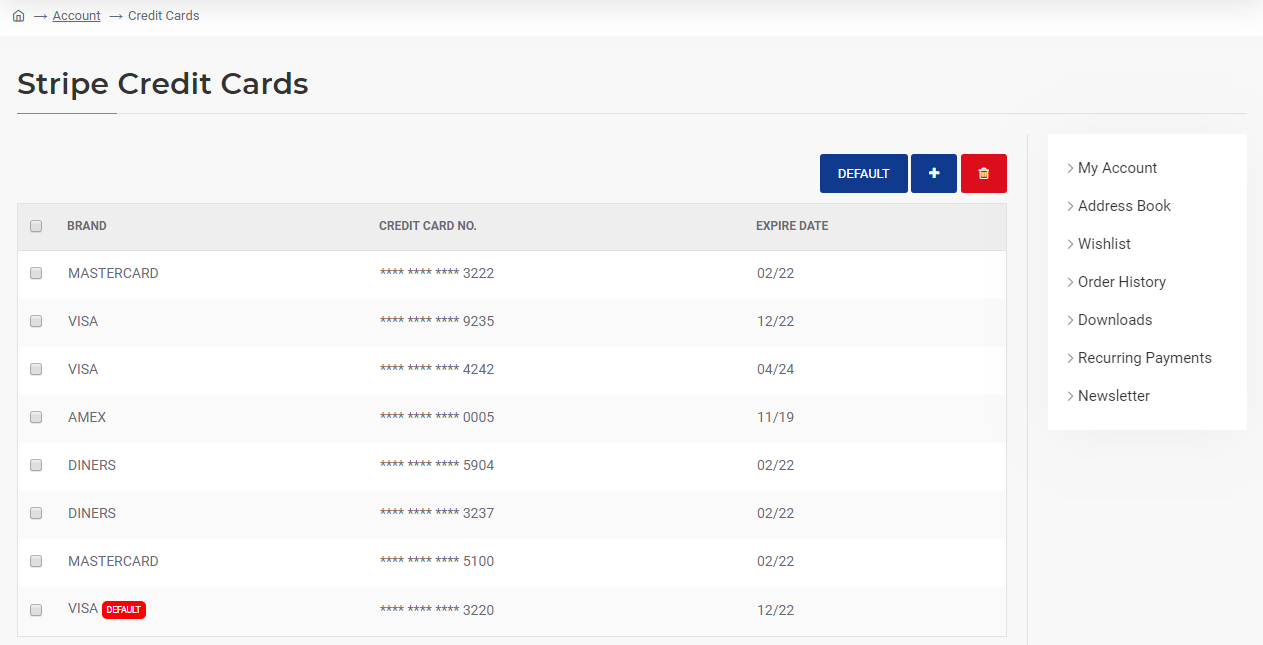Delete selected cards with trash button
Screen dimensions: 1263x645
pyautogui.click(x=984, y=173)
